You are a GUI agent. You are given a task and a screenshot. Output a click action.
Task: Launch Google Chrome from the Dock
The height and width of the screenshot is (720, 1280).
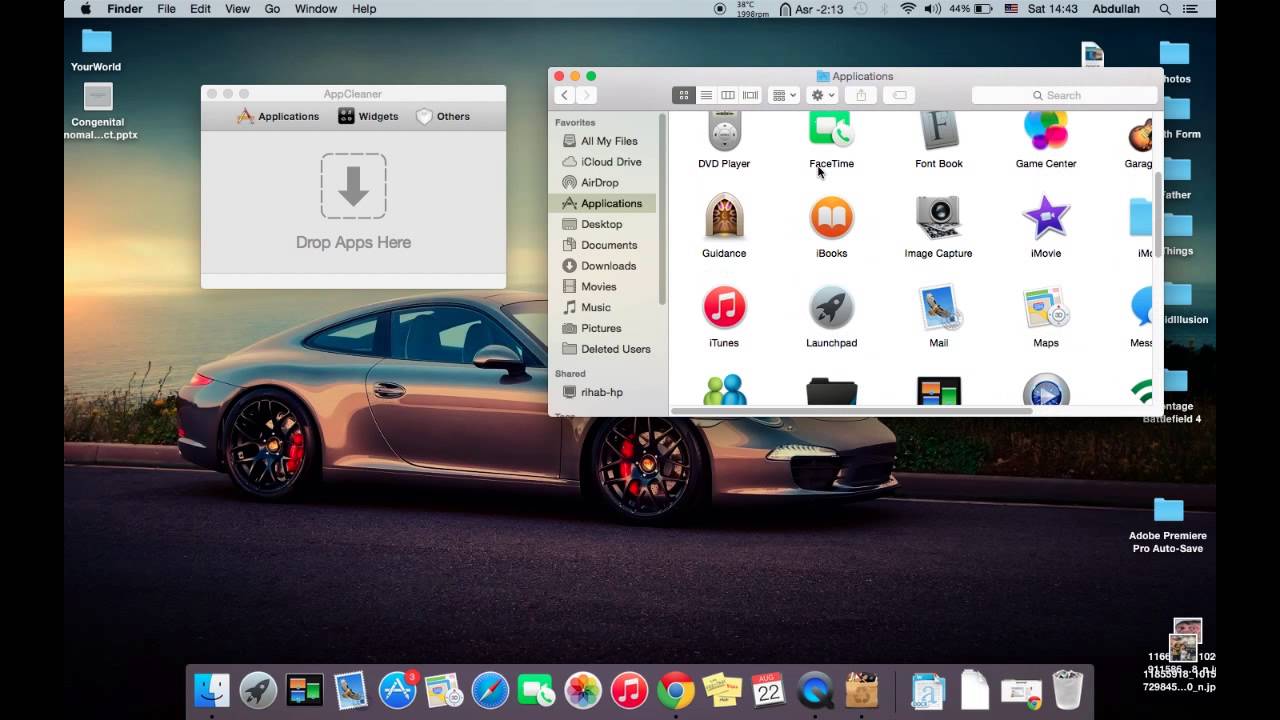pos(676,690)
